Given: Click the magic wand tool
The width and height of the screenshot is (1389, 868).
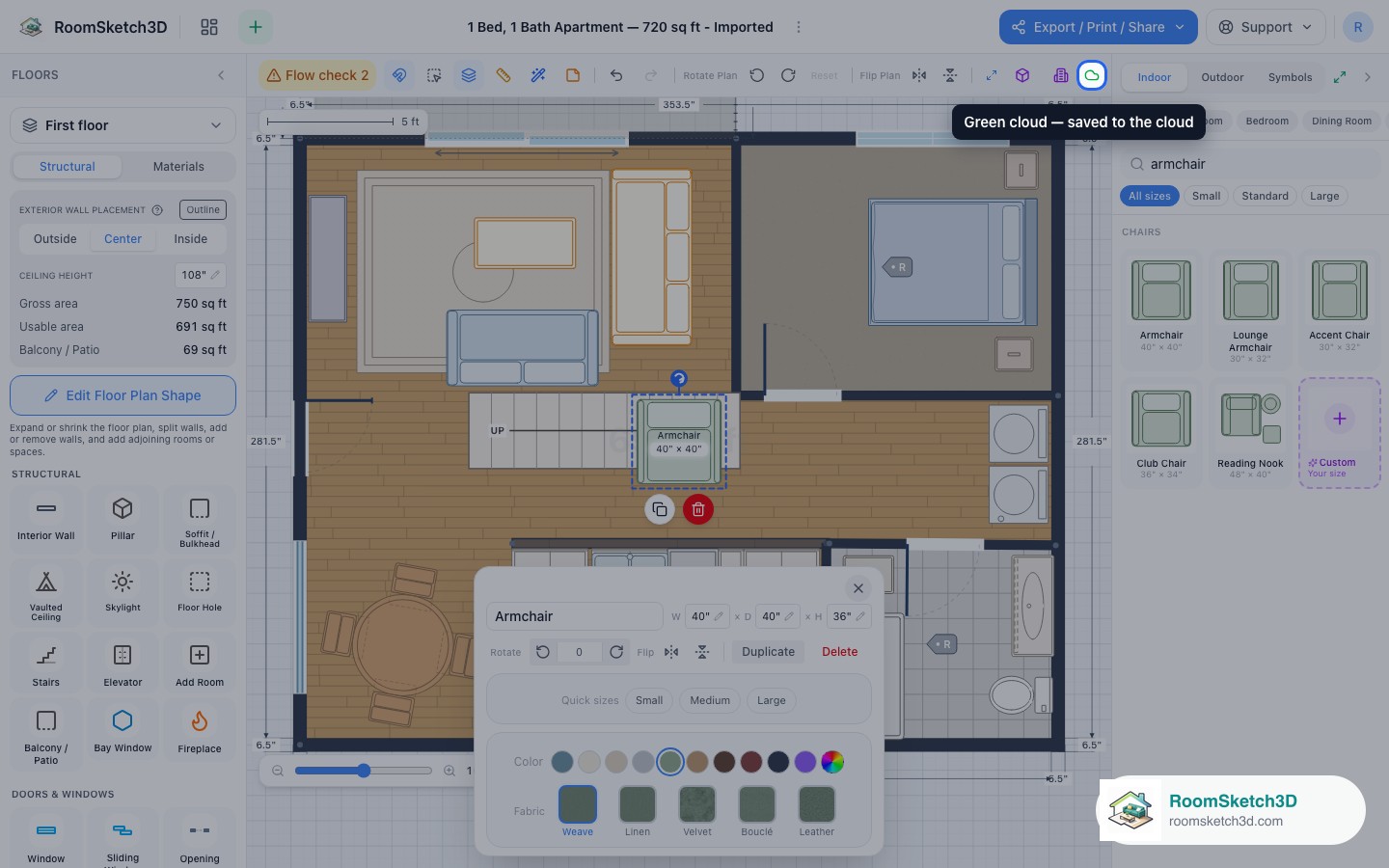Looking at the screenshot, I should (538, 75).
